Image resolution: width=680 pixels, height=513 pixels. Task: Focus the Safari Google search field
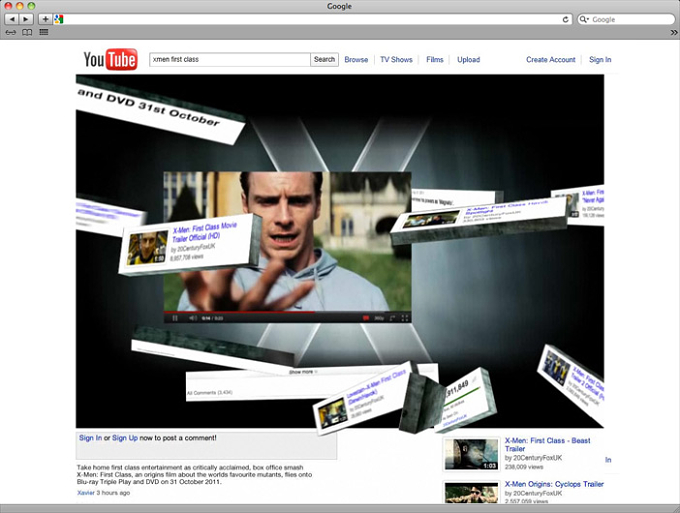pyautogui.click(x=626, y=20)
